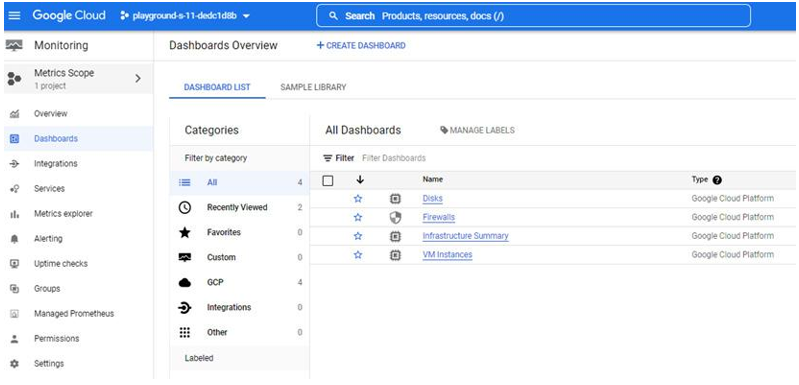Toggle sort order with the down arrow
Screen dimensions: 799x385
click(x=360, y=180)
